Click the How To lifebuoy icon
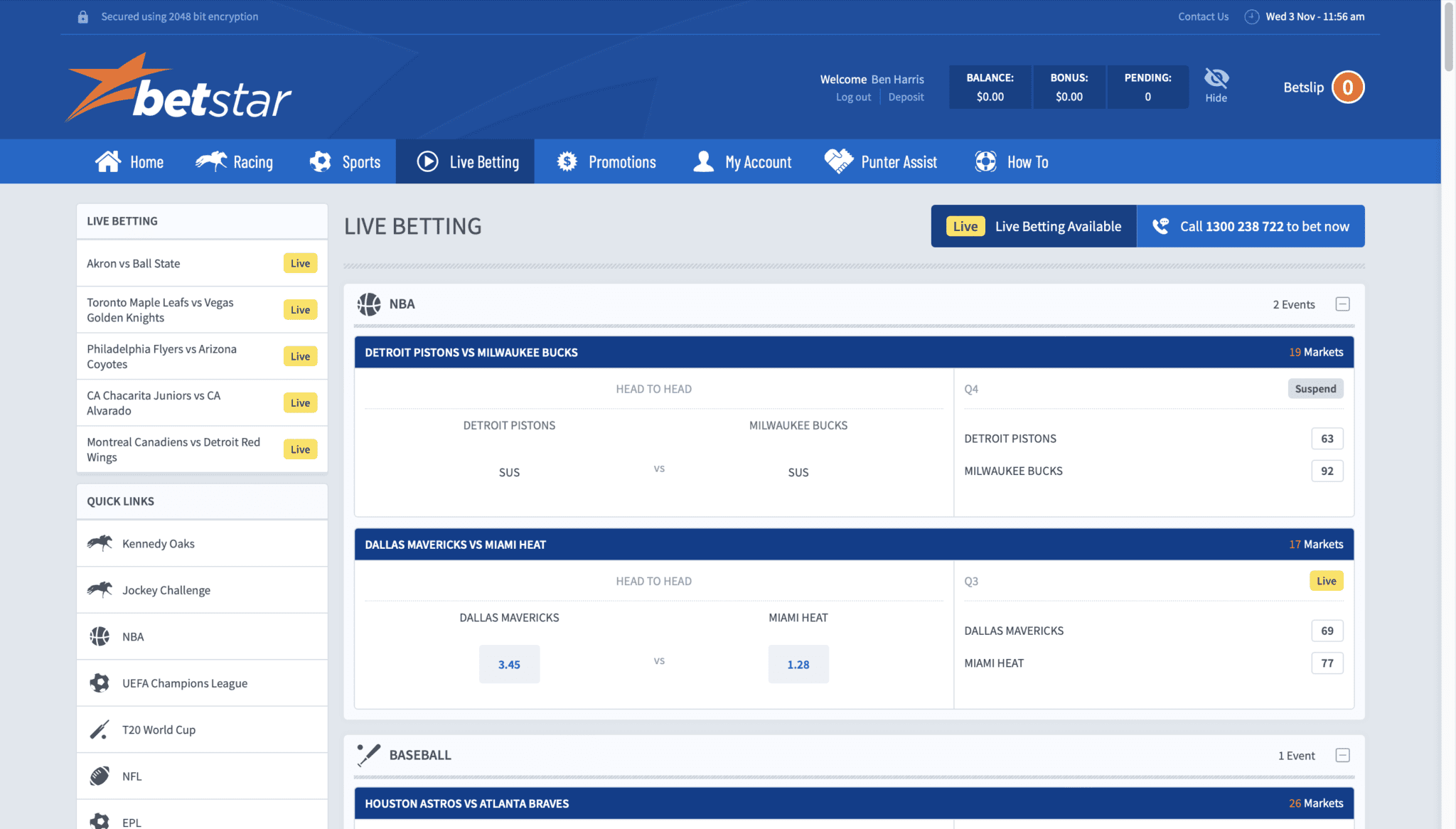This screenshot has height=829, width=1456. pyautogui.click(x=985, y=161)
